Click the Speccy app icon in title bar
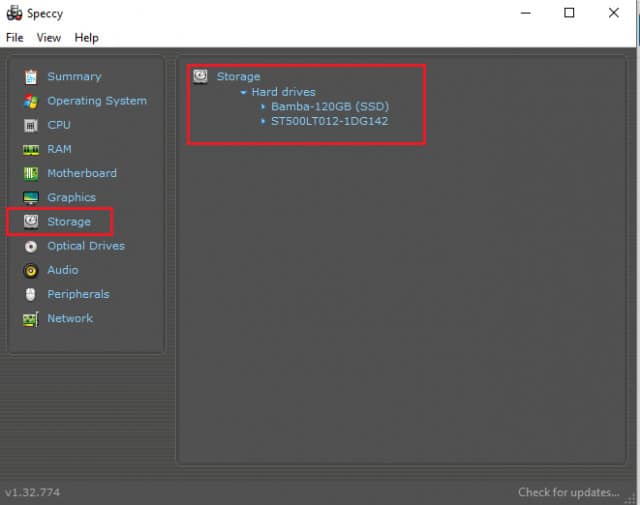 pos(14,13)
